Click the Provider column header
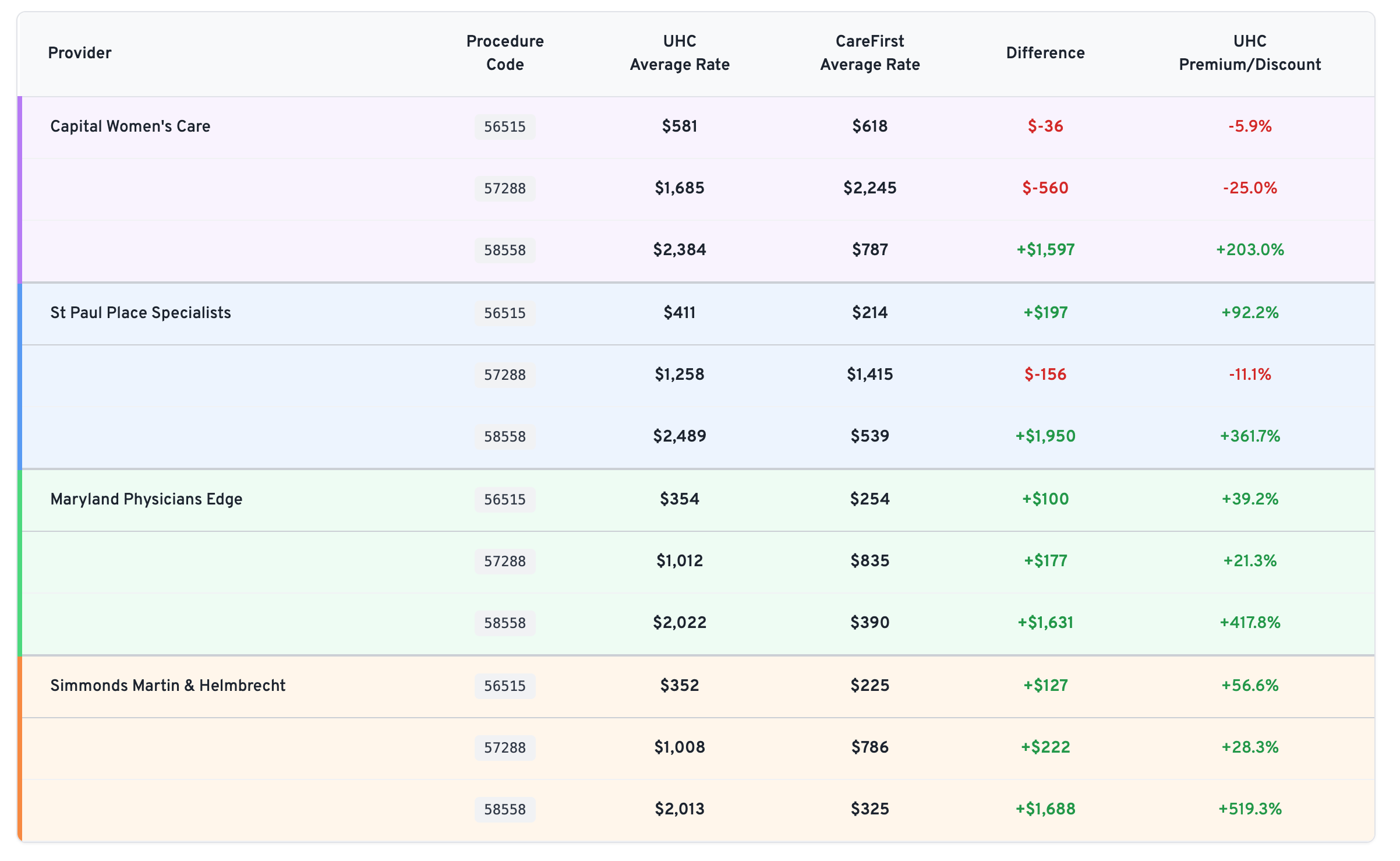 tap(79, 53)
